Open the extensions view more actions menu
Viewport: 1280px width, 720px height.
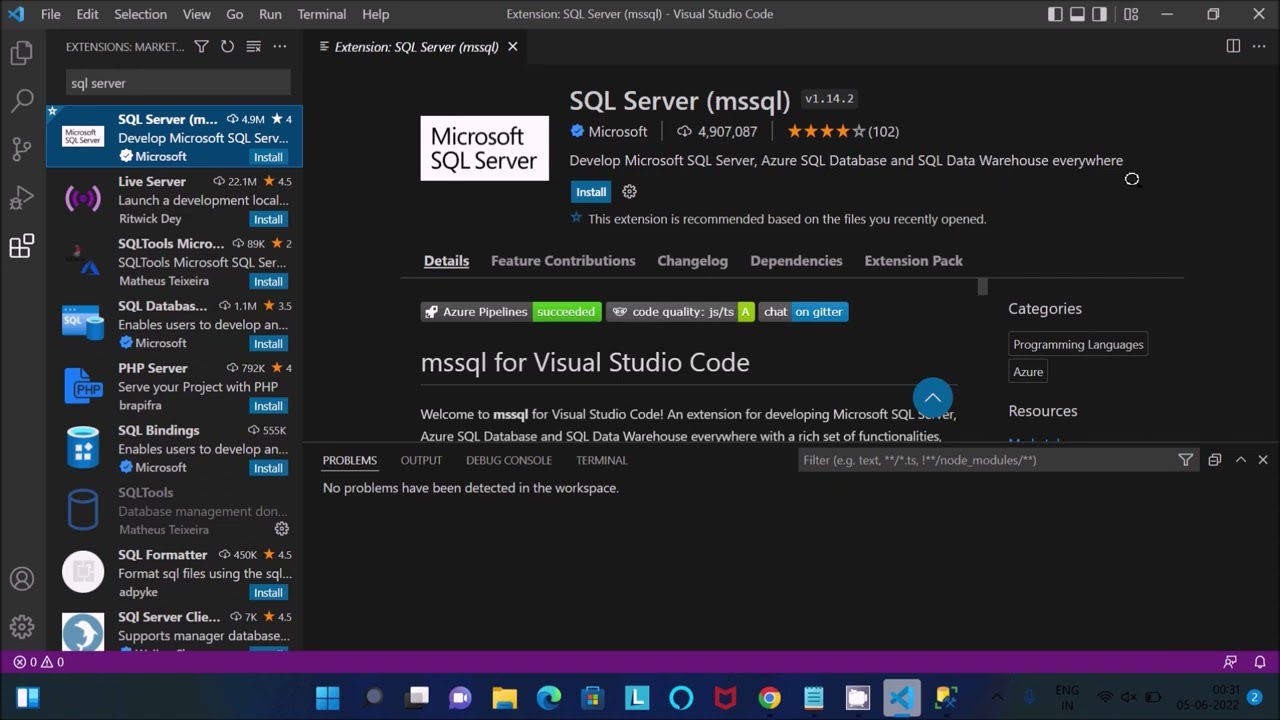click(280, 47)
